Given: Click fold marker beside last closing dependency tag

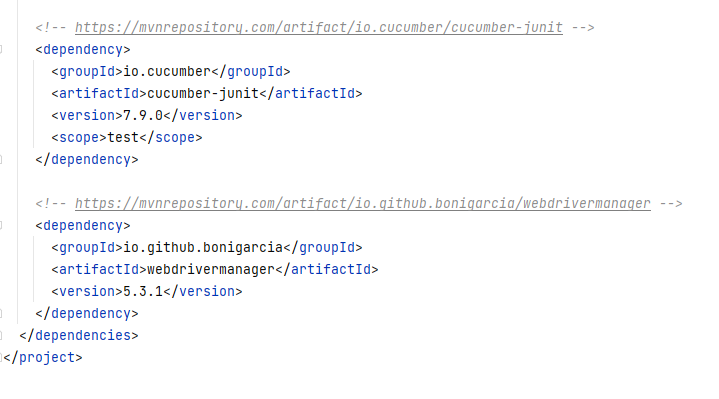Looking at the screenshot, I should (x=1, y=314).
